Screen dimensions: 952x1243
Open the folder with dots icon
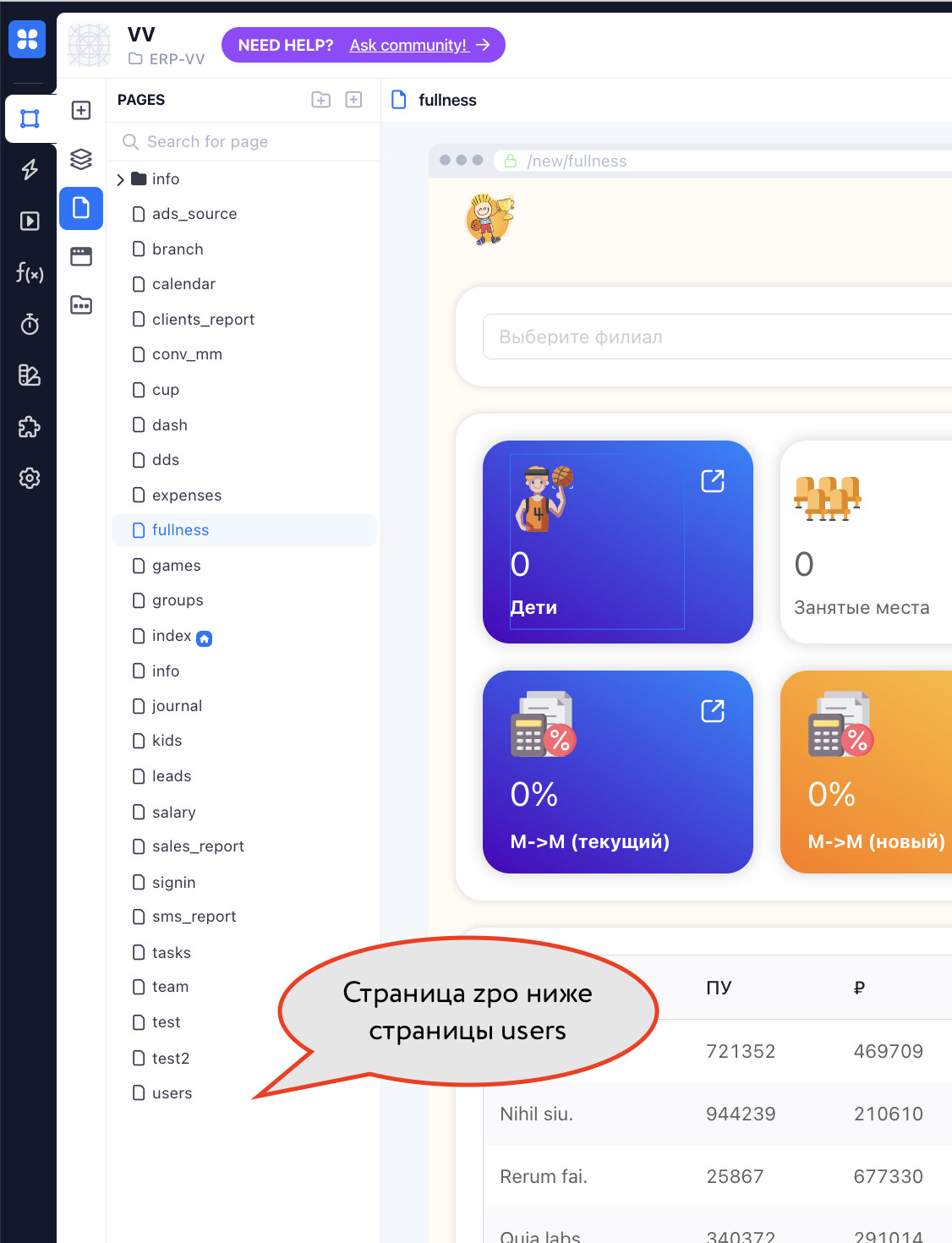81,305
